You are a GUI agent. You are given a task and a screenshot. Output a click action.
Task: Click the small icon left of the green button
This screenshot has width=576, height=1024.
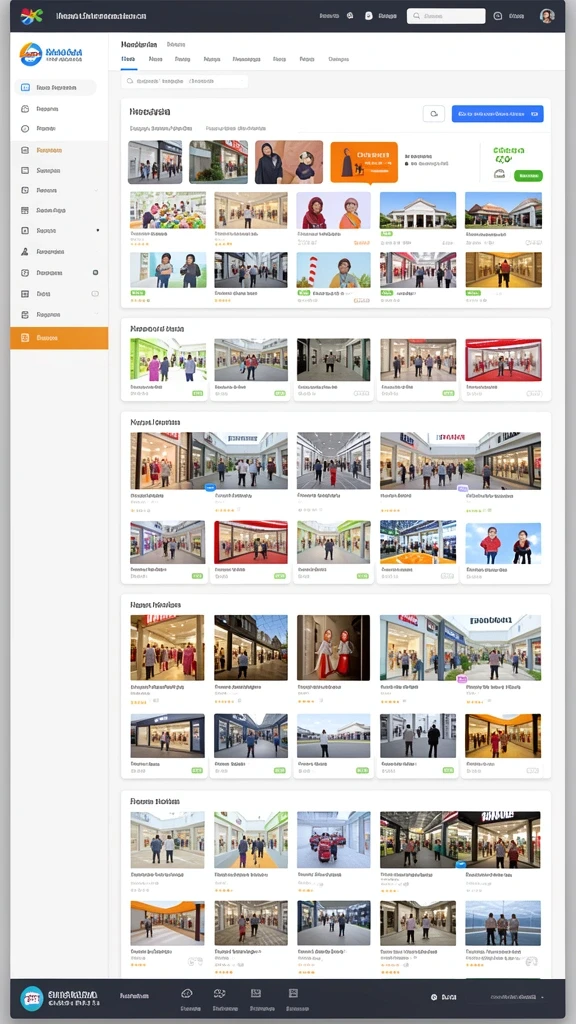(x=500, y=174)
